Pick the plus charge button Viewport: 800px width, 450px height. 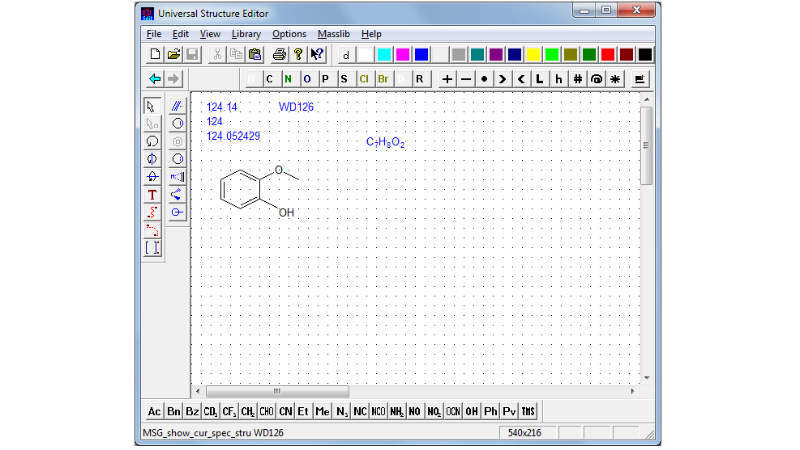447,78
